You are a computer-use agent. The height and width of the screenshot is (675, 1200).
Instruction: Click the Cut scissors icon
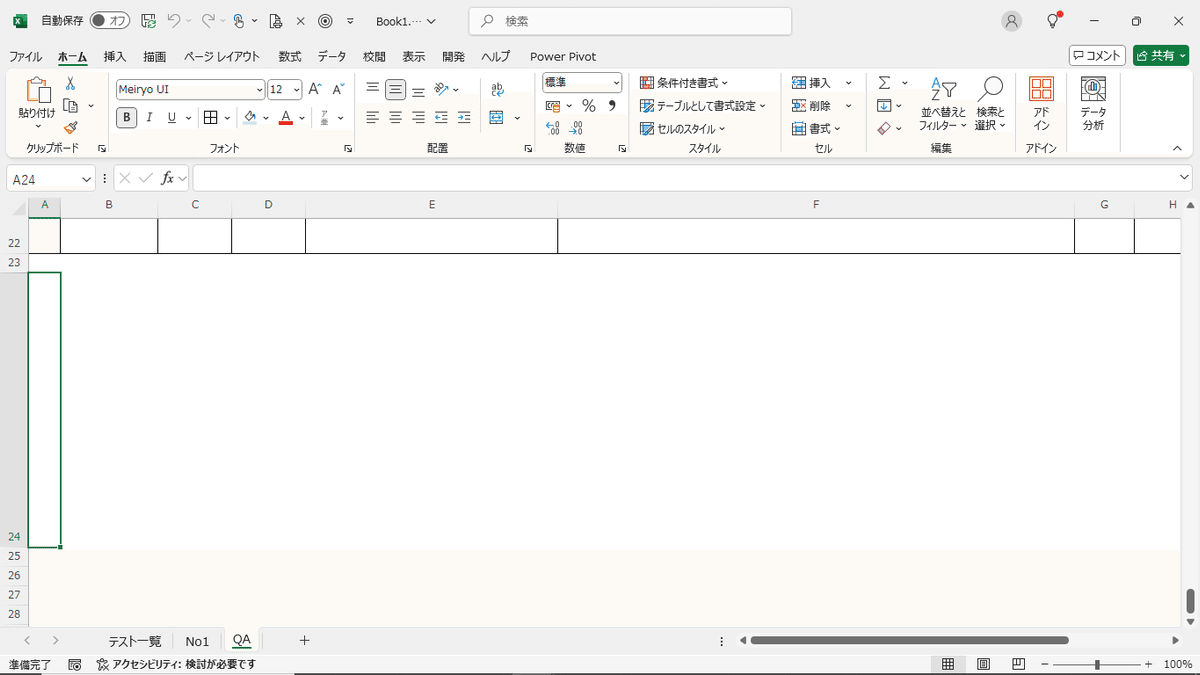coord(71,84)
